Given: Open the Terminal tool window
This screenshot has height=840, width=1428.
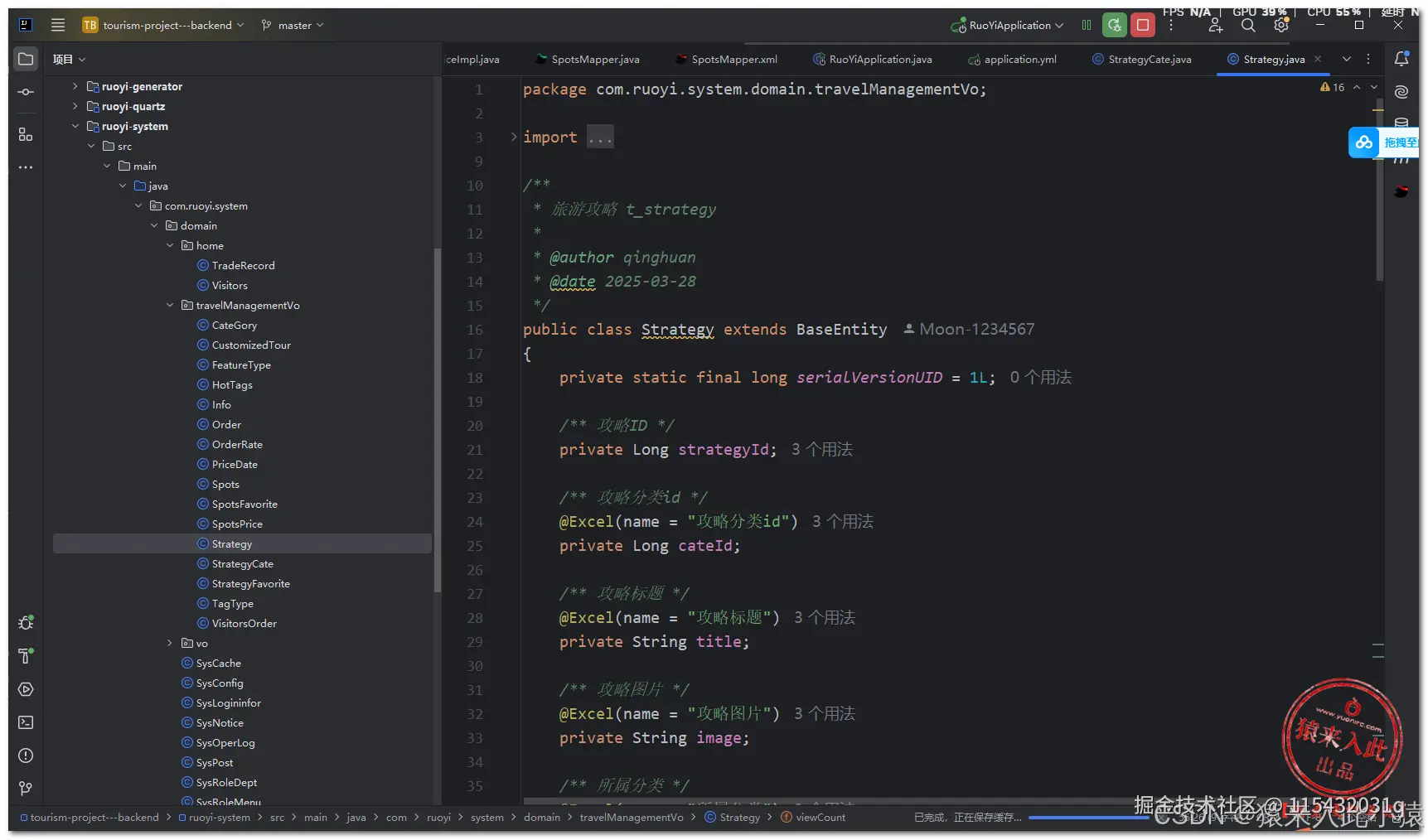Looking at the screenshot, I should point(26,722).
